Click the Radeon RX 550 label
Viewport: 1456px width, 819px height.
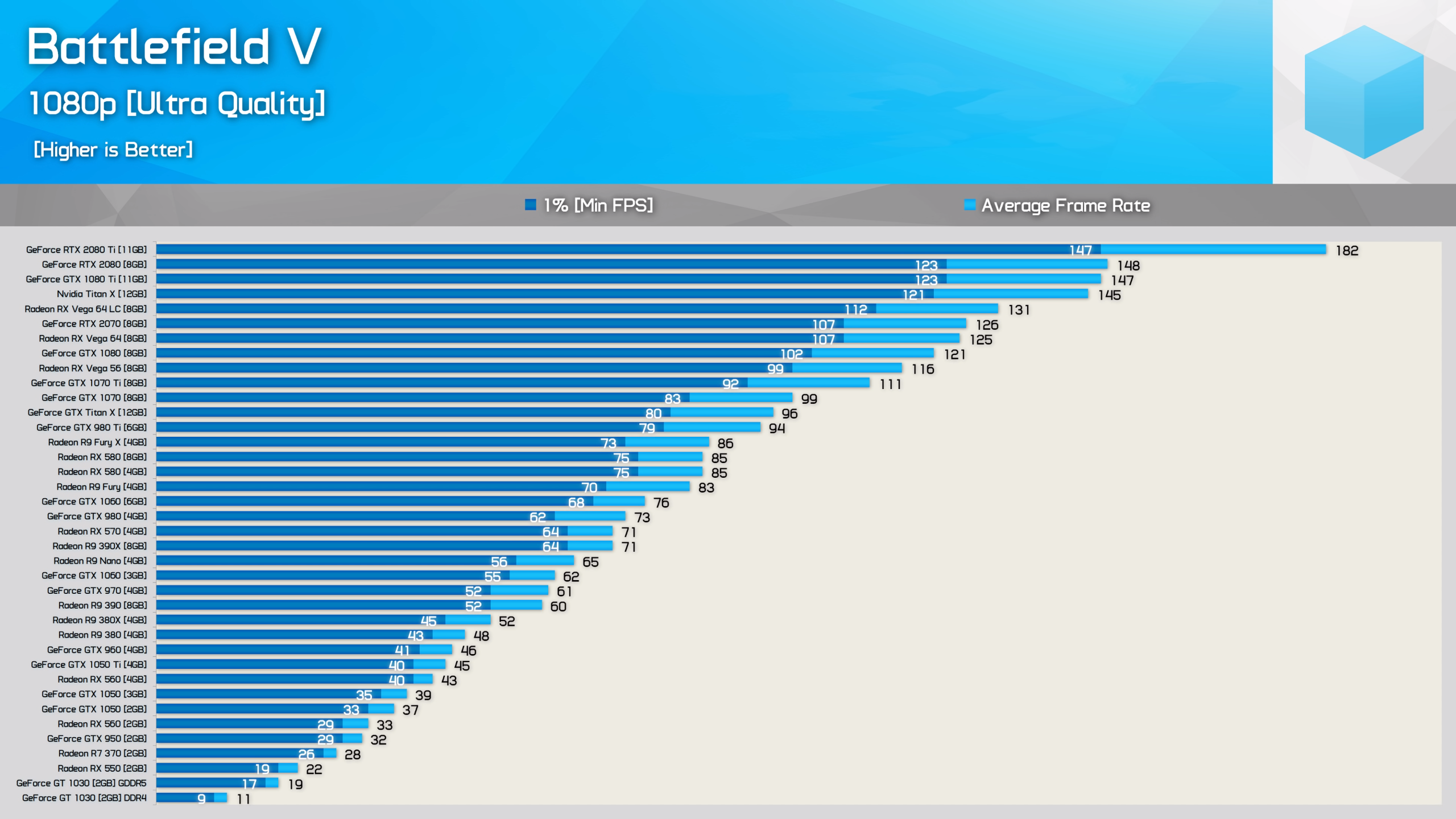pos(102,768)
